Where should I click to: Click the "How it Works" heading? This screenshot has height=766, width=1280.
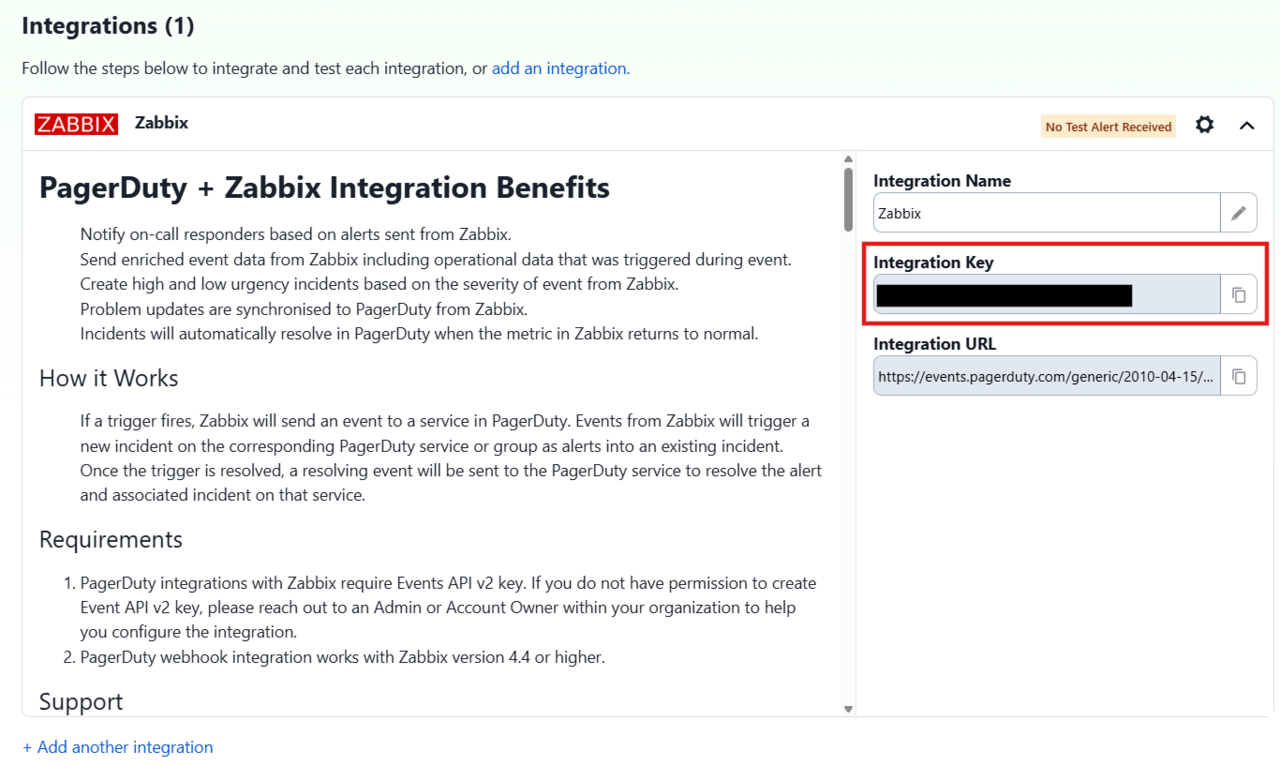[x=109, y=378]
